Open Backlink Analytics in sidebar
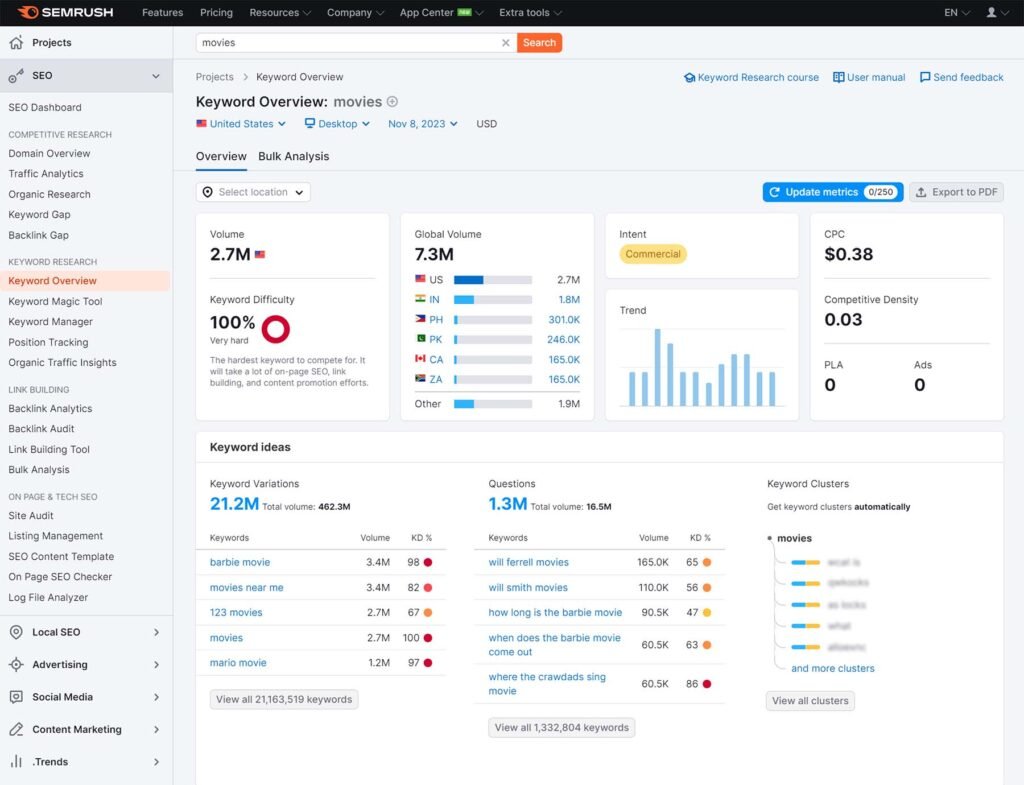 click(50, 408)
